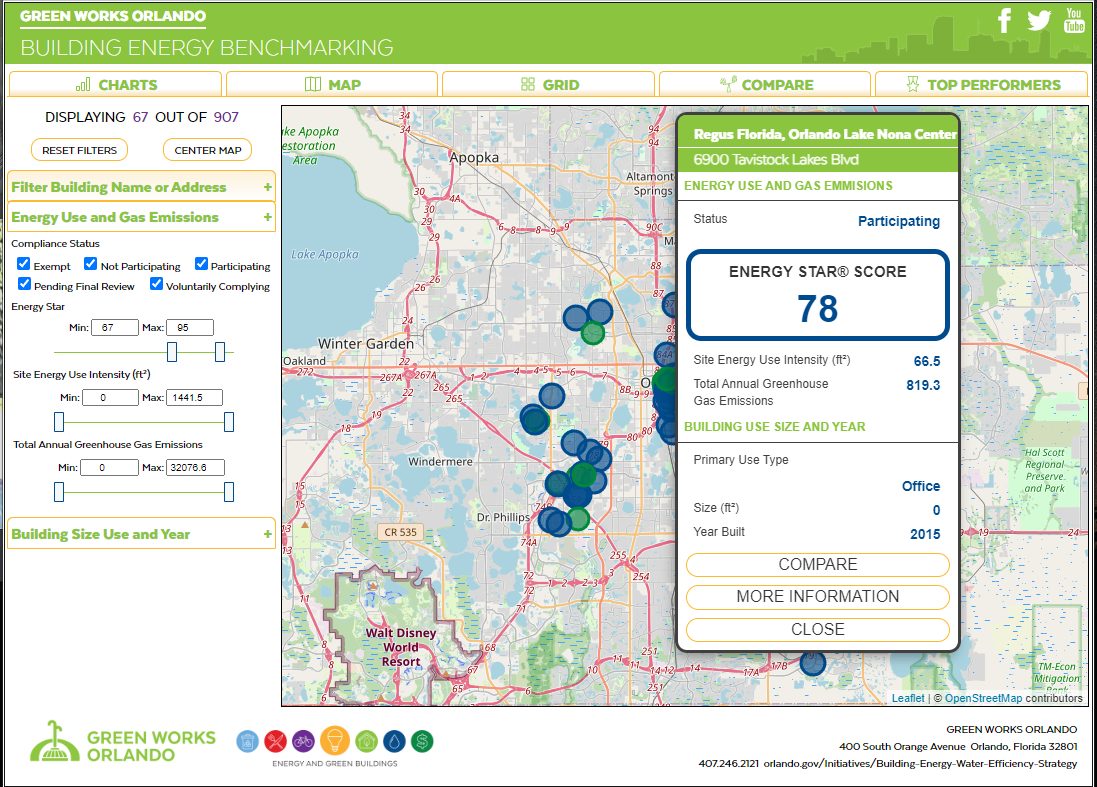Click the Site Energy Use Intensity value 66.5

(927, 361)
